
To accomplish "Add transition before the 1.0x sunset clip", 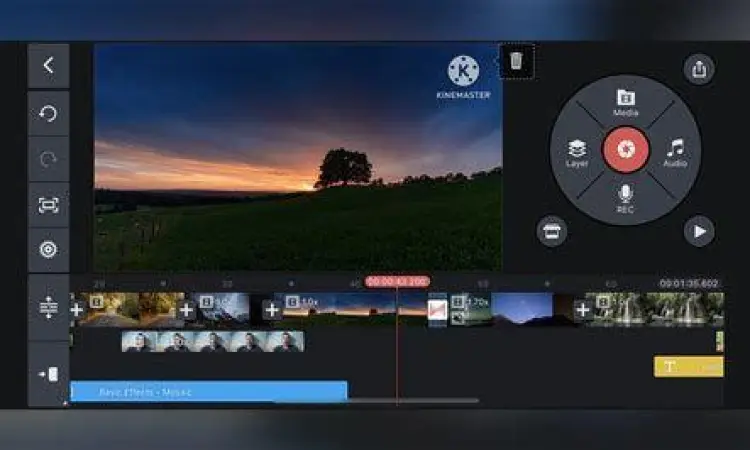I will click(x=272, y=310).
